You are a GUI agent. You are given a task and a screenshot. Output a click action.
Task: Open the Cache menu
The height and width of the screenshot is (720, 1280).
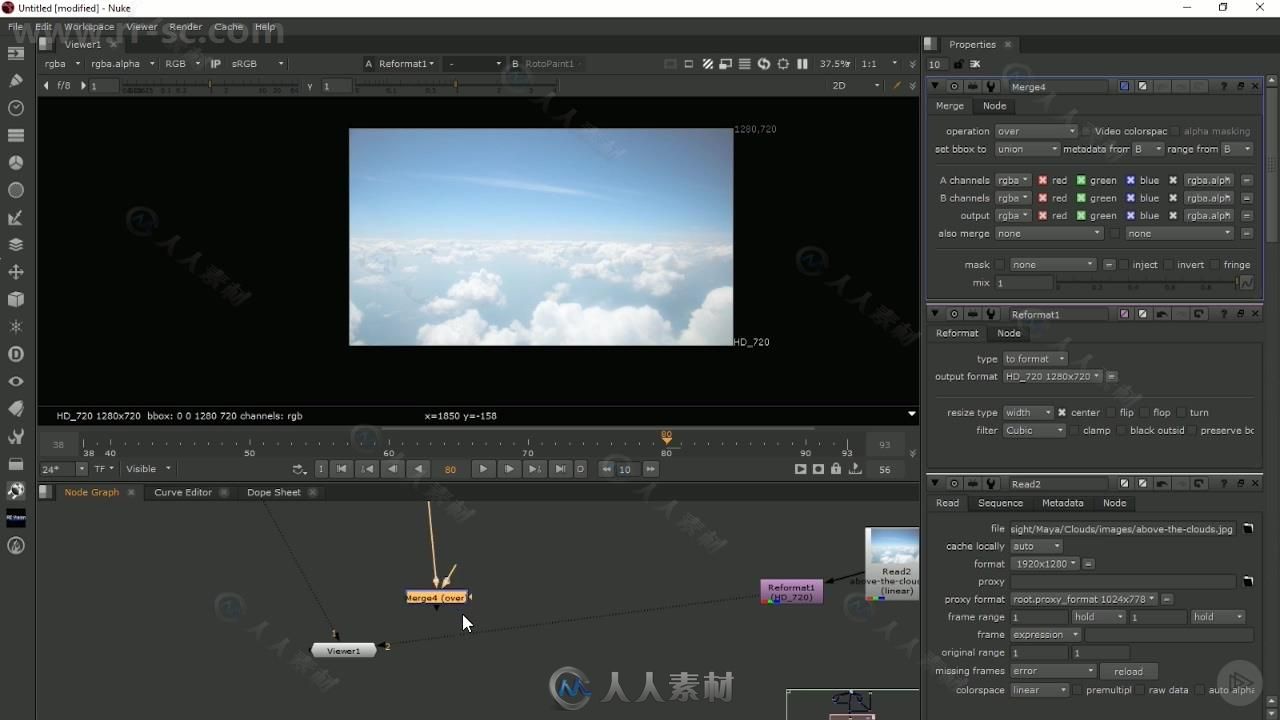(228, 27)
